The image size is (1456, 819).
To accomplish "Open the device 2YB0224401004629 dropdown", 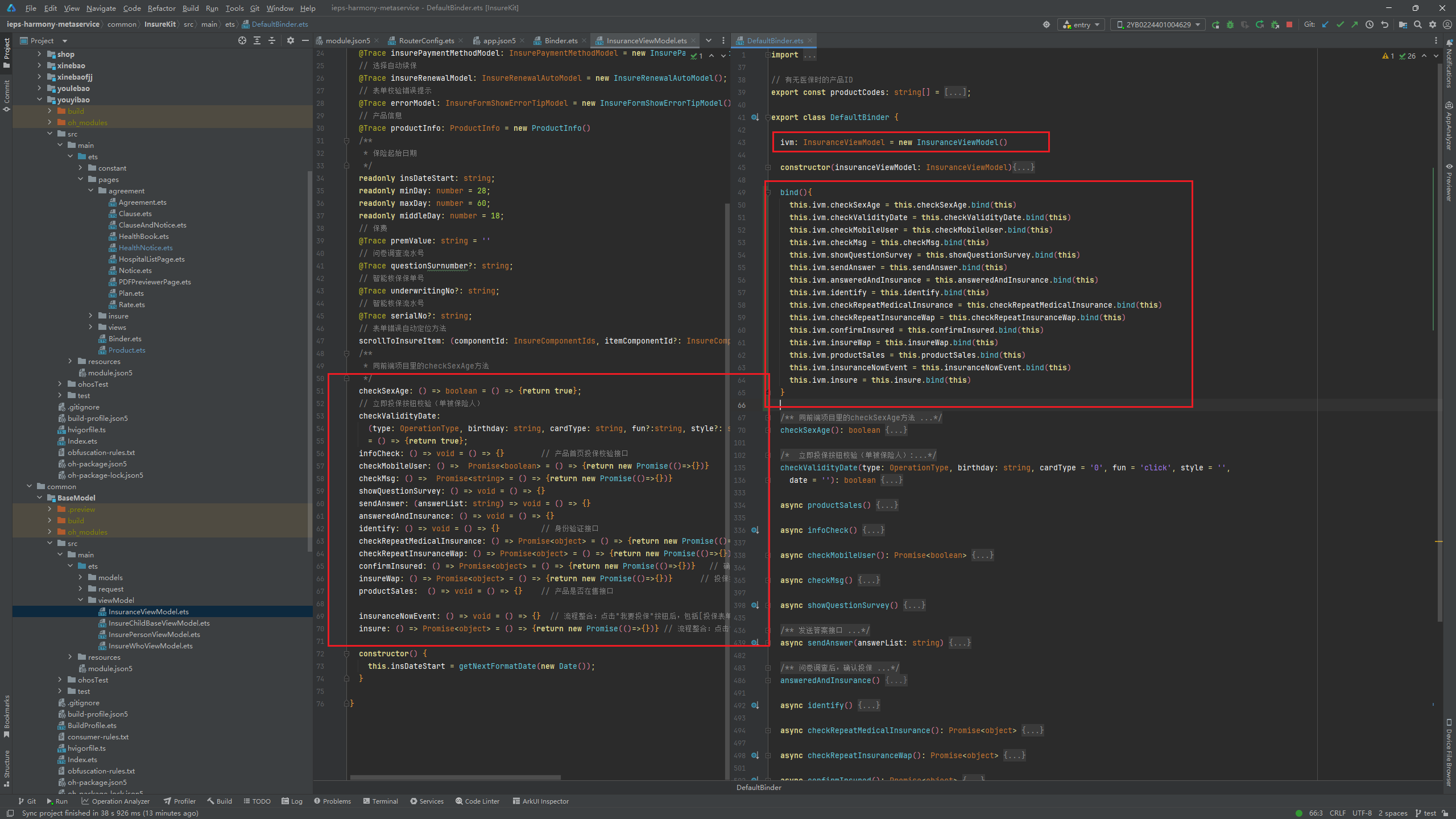I will pyautogui.click(x=1158, y=24).
